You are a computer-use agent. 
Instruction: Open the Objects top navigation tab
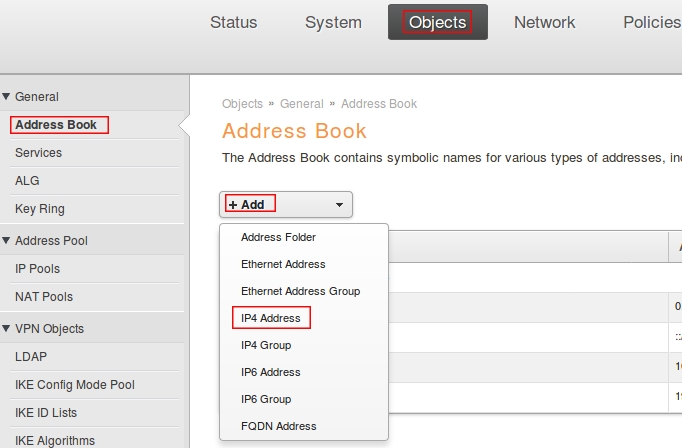point(437,22)
